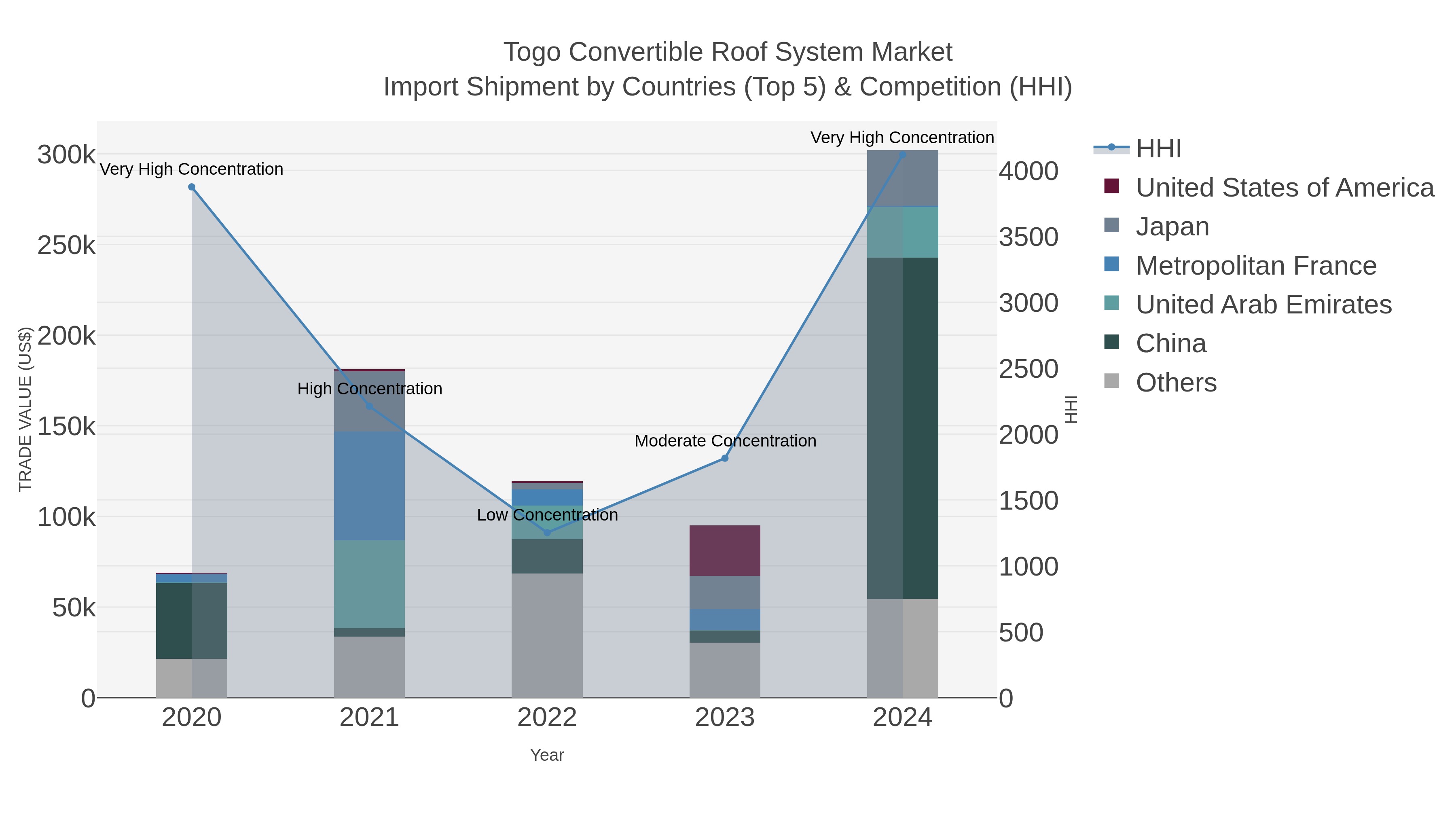Image resolution: width=1456 pixels, height=819 pixels.
Task: Click the Metropolitan France segment in 2023 bar
Action: (x=725, y=620)
